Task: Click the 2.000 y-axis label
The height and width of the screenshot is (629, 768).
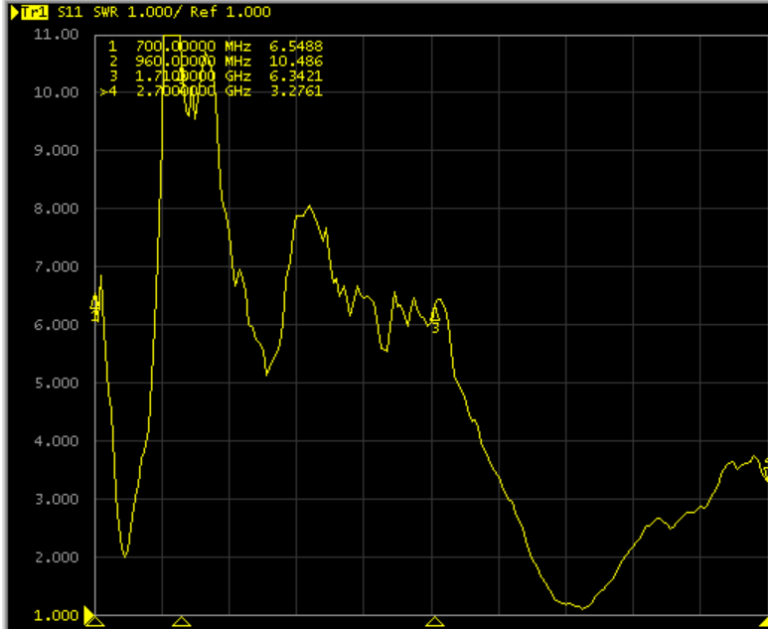Action: pyautogui.click(x=56, y=557)
